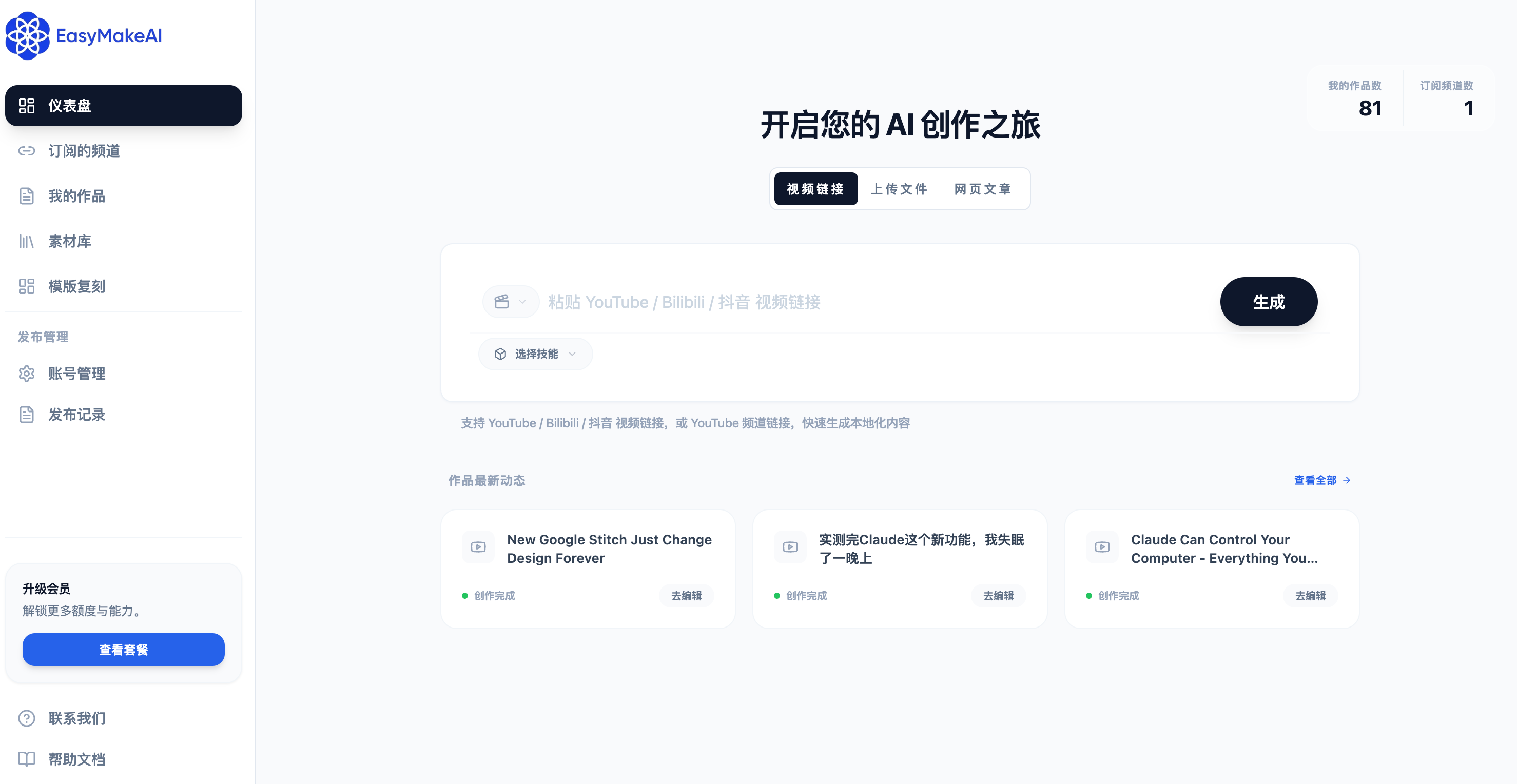
Task: Open 我的作品 from the sidebar
Action: coord(77,197)
